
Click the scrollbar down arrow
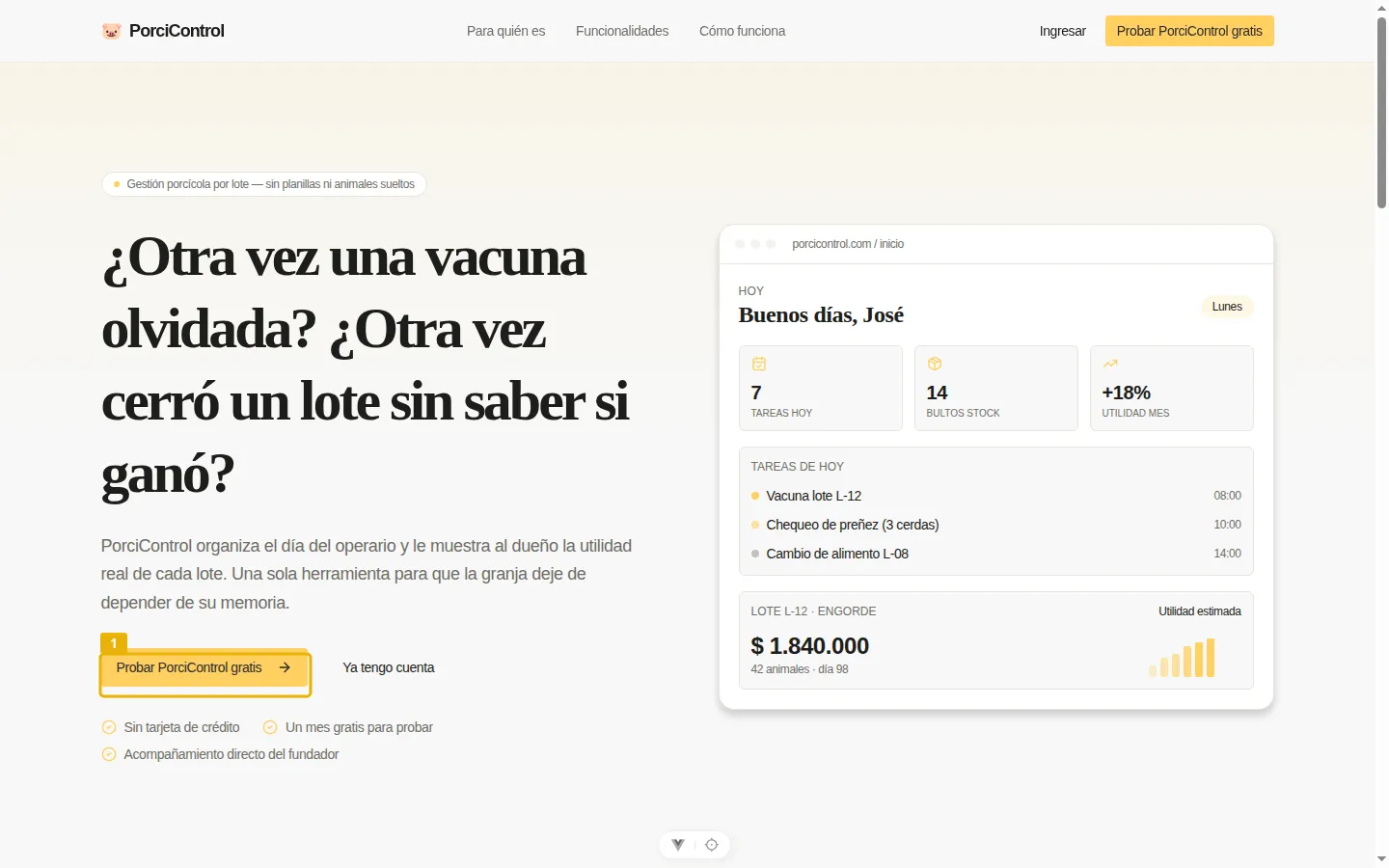[1381, 858]
